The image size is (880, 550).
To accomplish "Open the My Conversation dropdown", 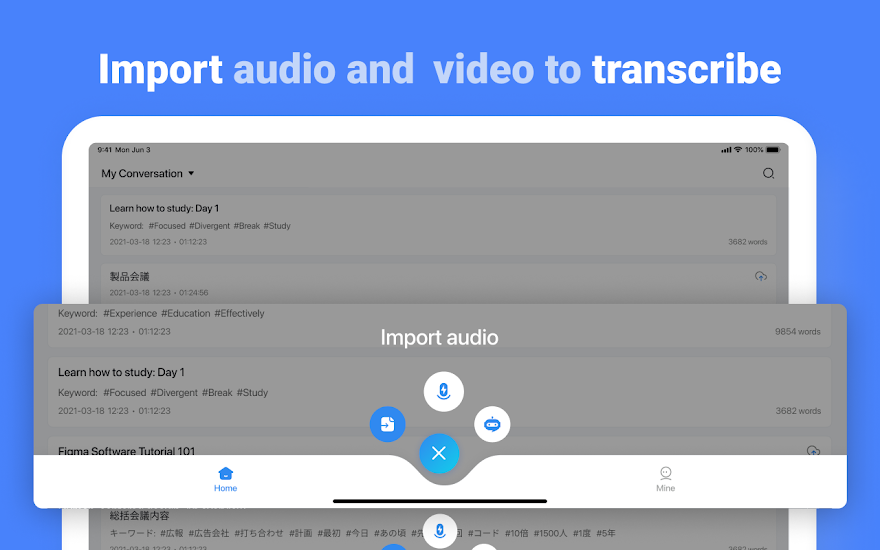I will [x=148, y=173].
